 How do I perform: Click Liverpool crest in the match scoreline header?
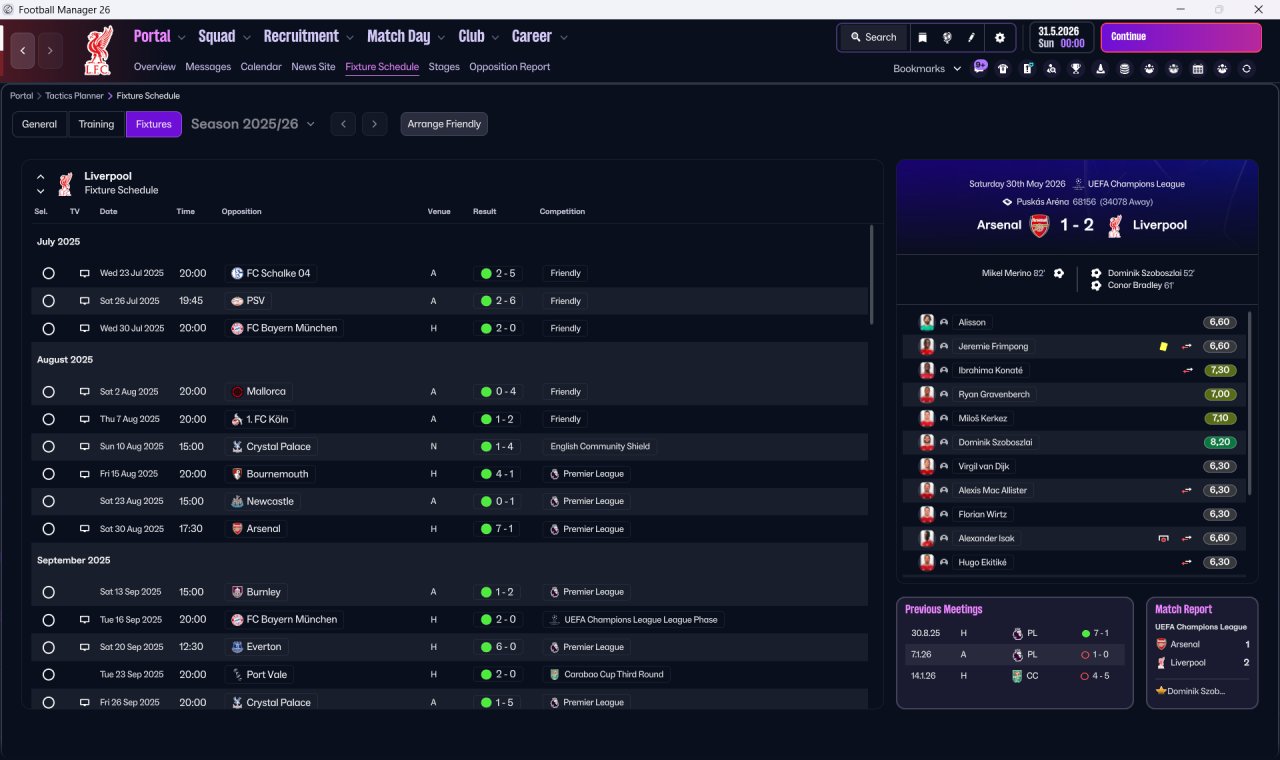coord(1115,225)
